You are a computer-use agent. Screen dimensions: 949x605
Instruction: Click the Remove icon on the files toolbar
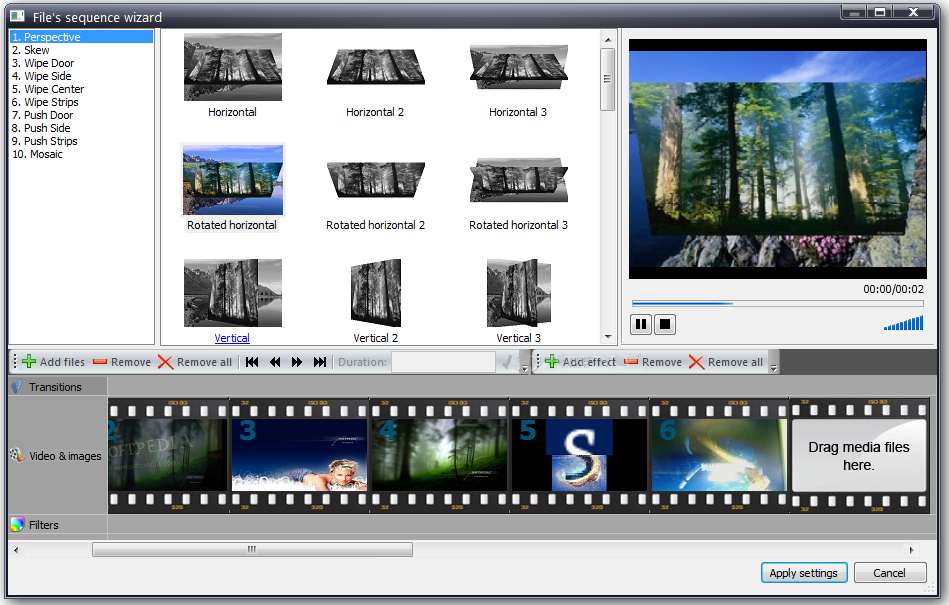tap(97, 362)
